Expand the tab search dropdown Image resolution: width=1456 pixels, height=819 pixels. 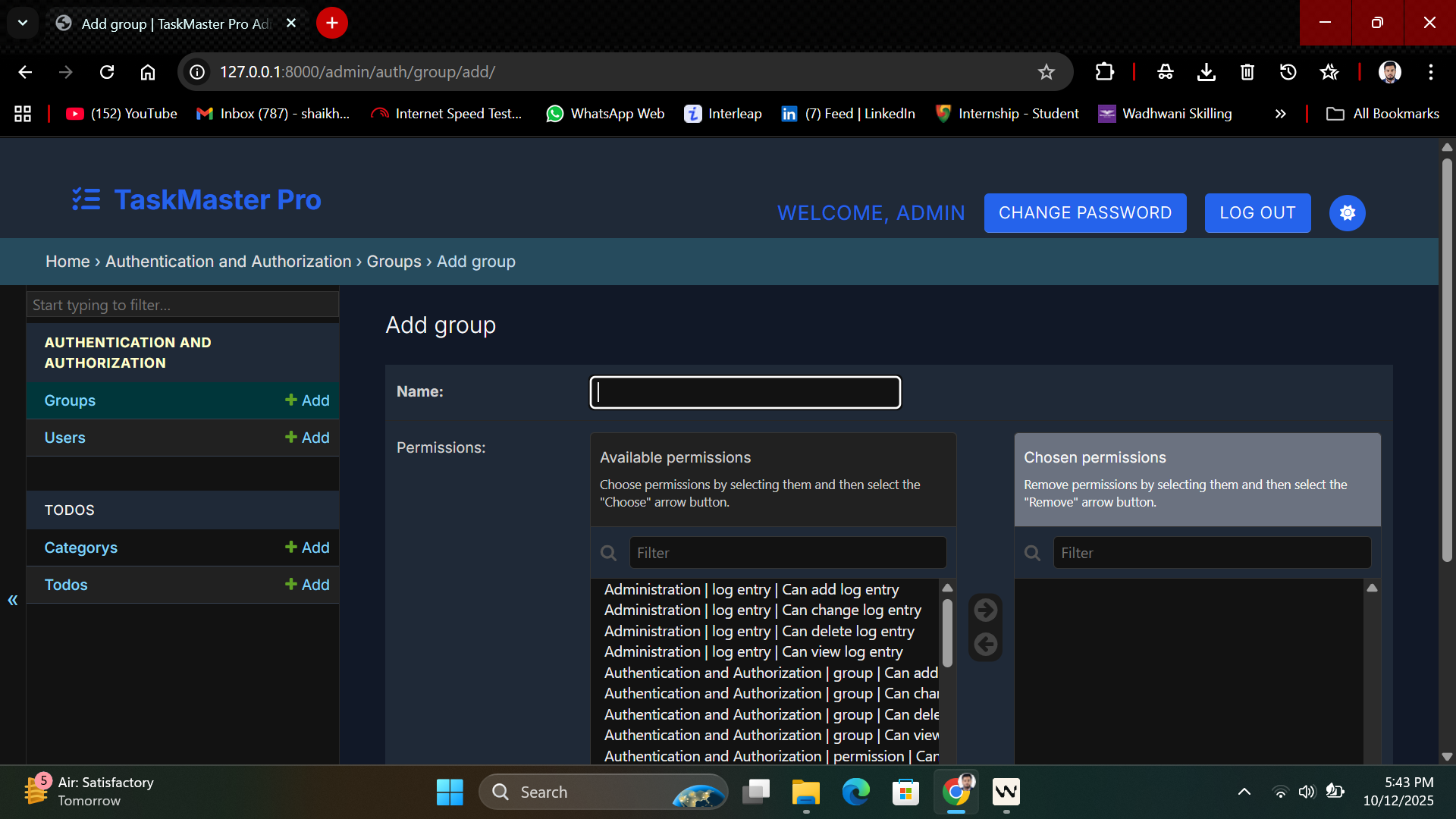[23, 23]
